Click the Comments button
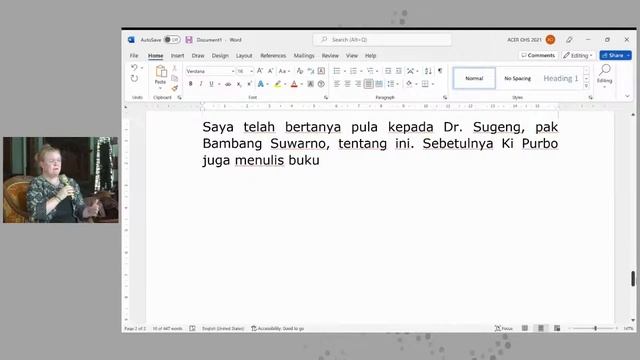 pyautogui.click(x=538, y=56)
